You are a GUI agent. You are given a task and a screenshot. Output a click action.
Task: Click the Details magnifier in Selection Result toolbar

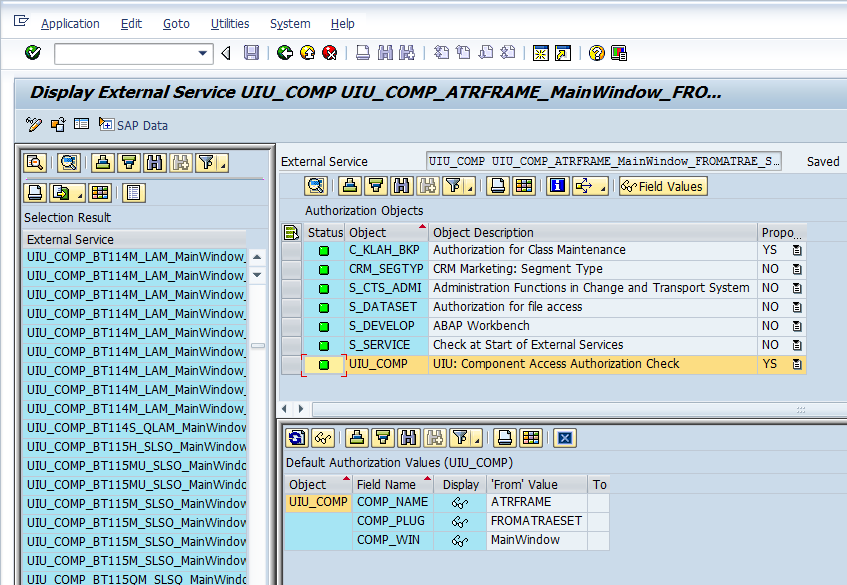point(35,163)
